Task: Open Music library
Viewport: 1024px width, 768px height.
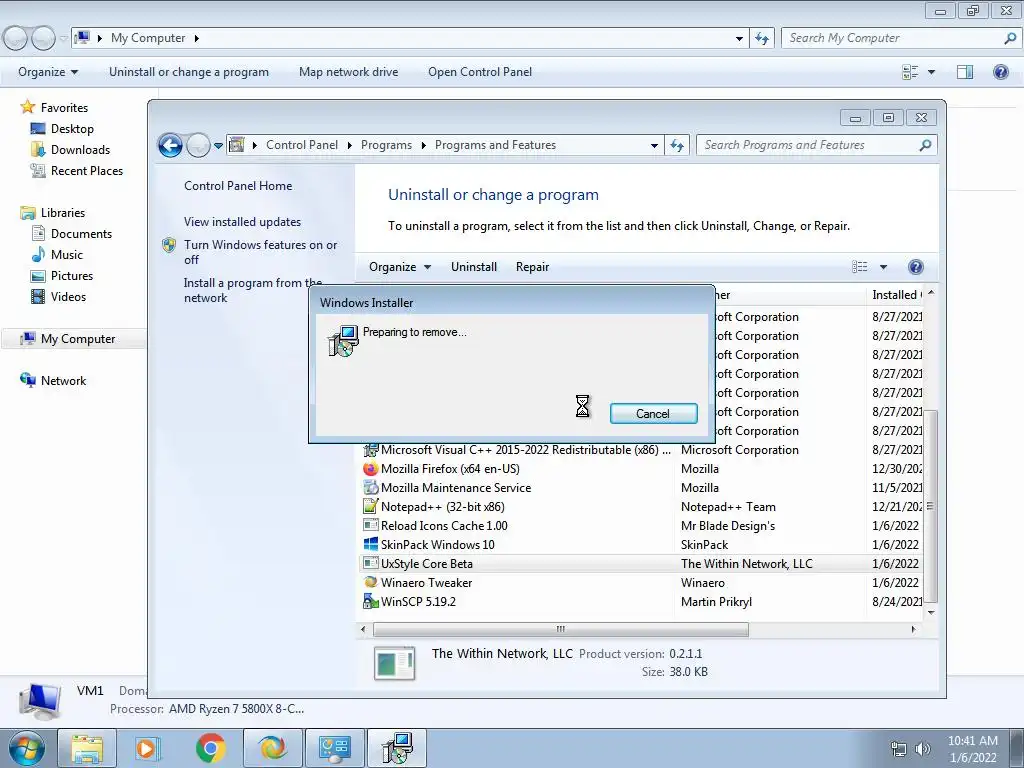Action: [67, 255]
